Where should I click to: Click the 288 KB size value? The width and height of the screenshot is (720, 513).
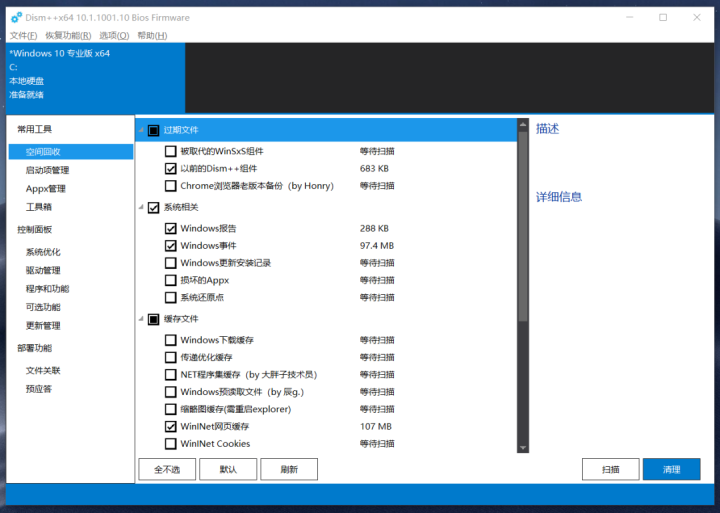(374, 228)
